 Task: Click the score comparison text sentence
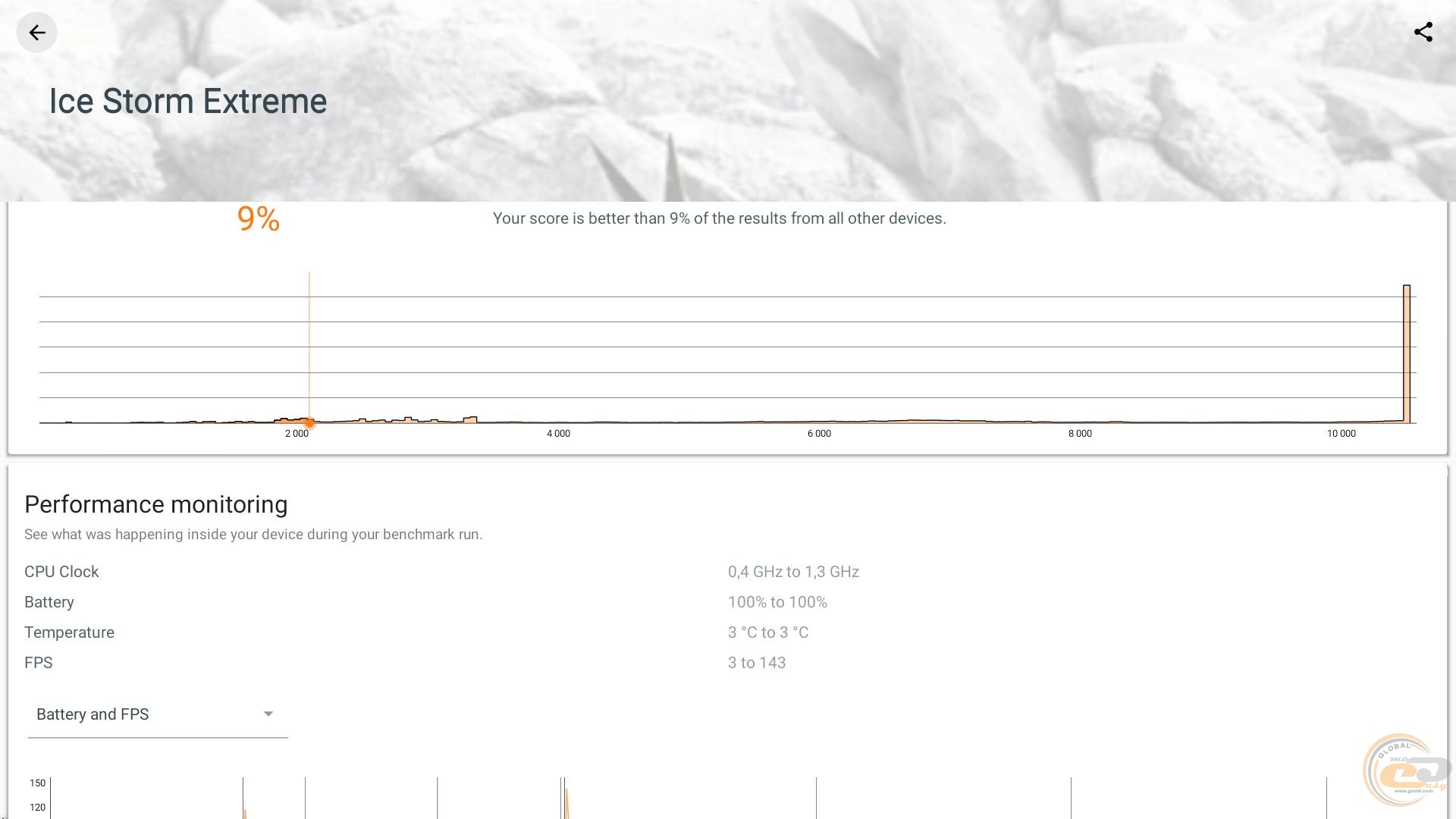719,218
